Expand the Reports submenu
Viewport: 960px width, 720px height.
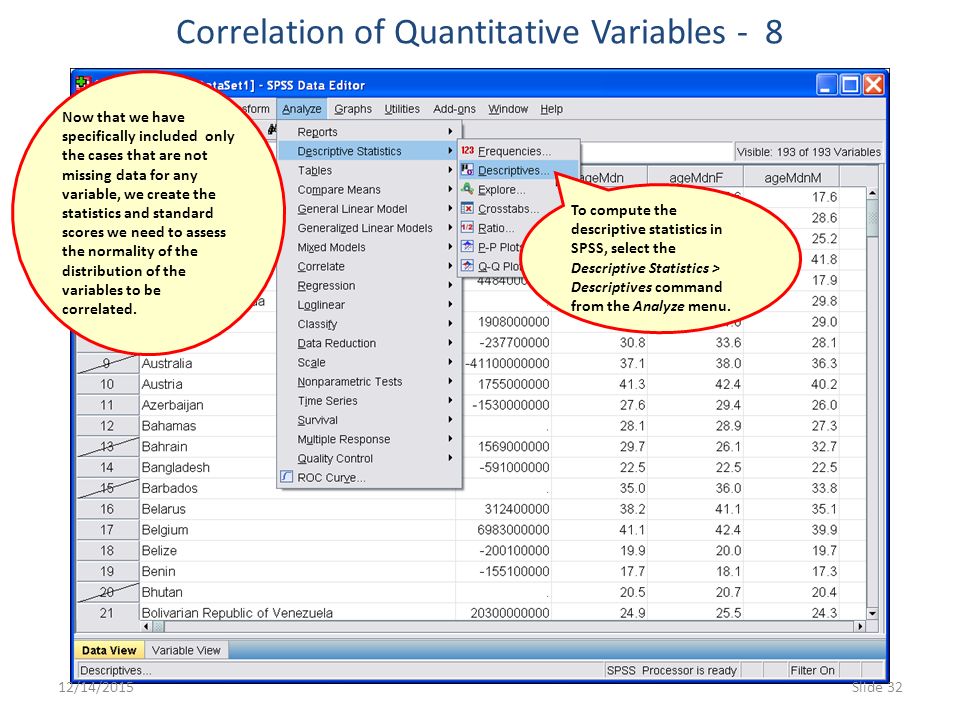coord(369,132)
